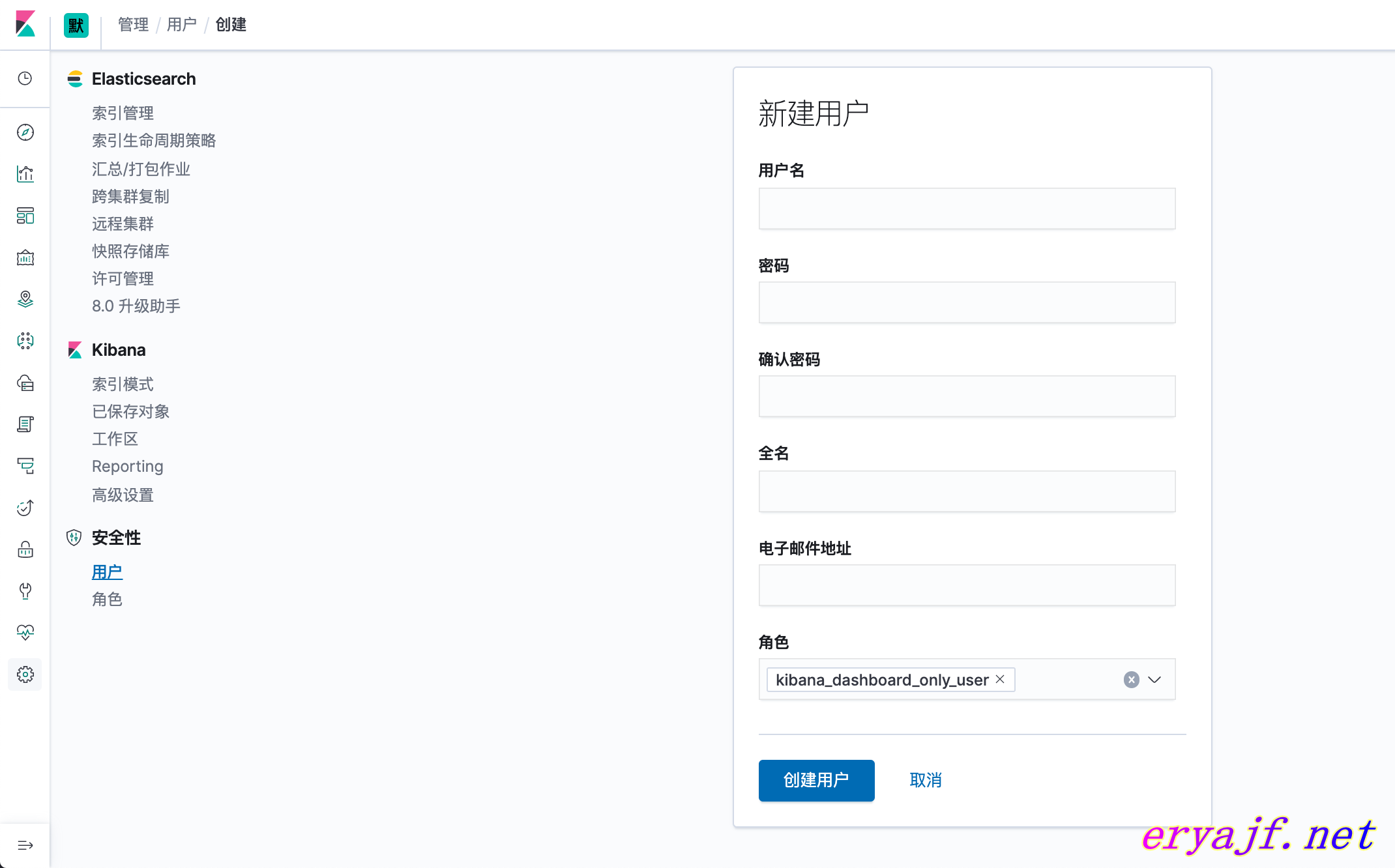
Task: Expand the side navigation bar
Action: (25, 845)
